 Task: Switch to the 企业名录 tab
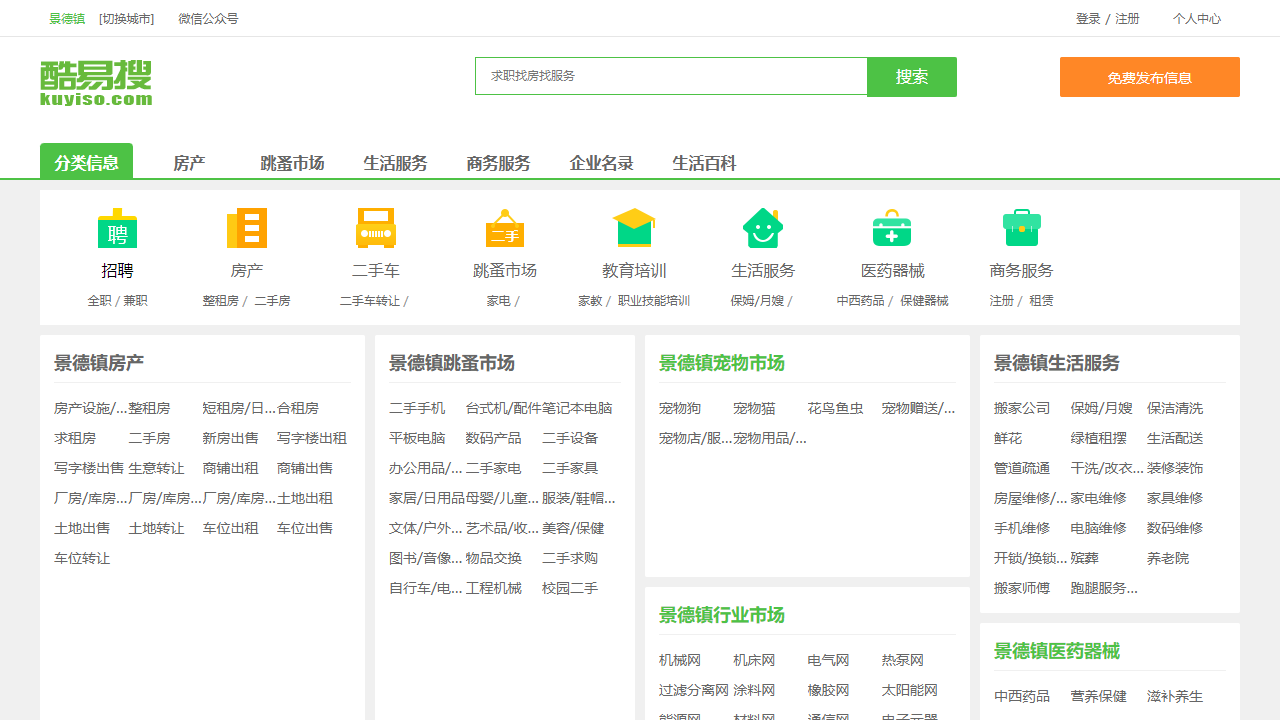pyautogui.click(x=602, y=163)
